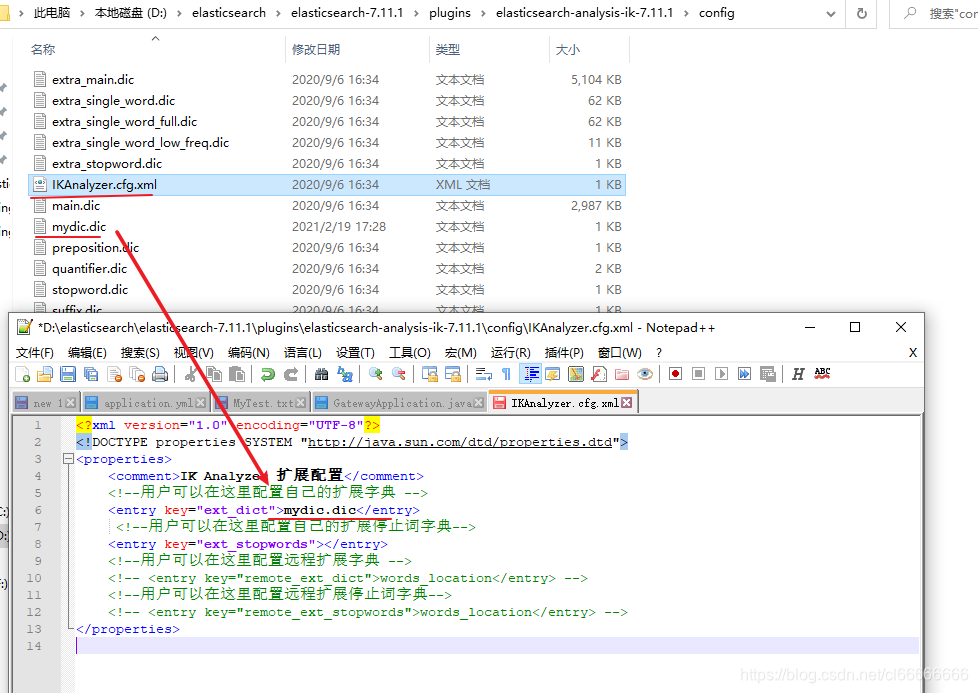Play back the recorded macro
Viewport: 978px width, 693px height.
click(722, 374)
